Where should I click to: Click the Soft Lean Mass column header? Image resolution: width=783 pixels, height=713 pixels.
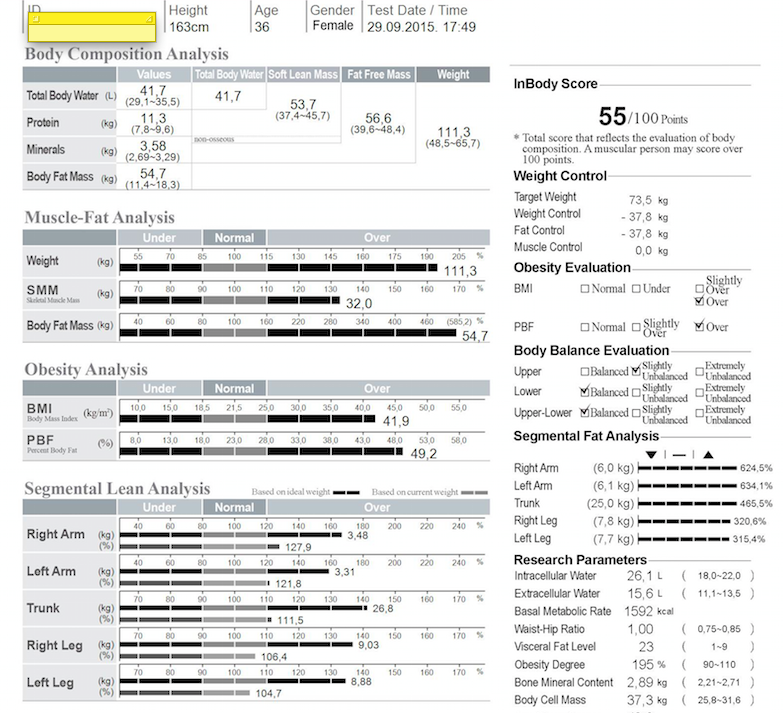(303, 74)
